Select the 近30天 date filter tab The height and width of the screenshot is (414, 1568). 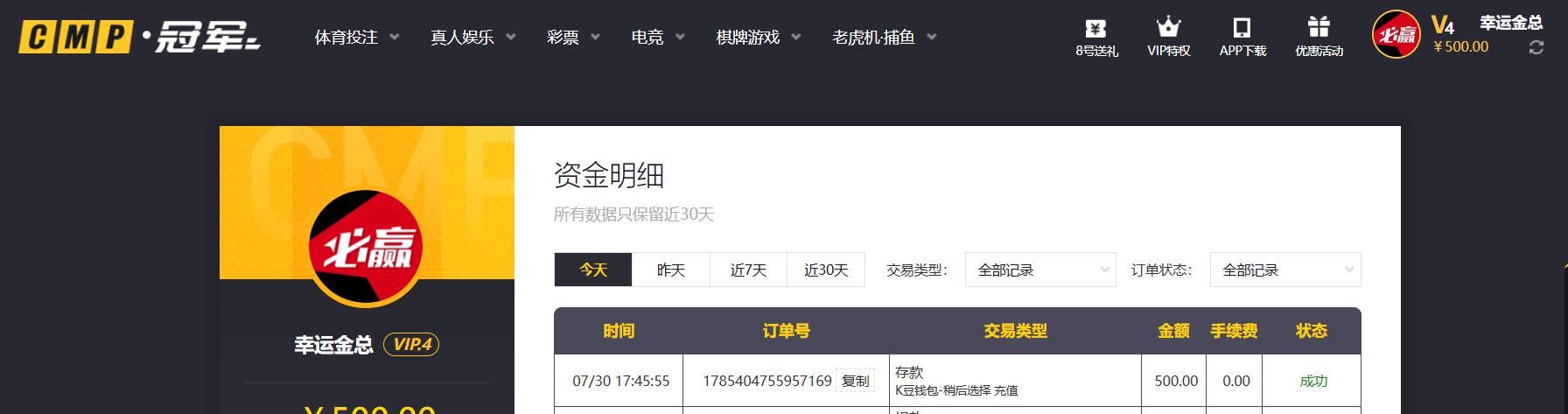pos(826,270)
